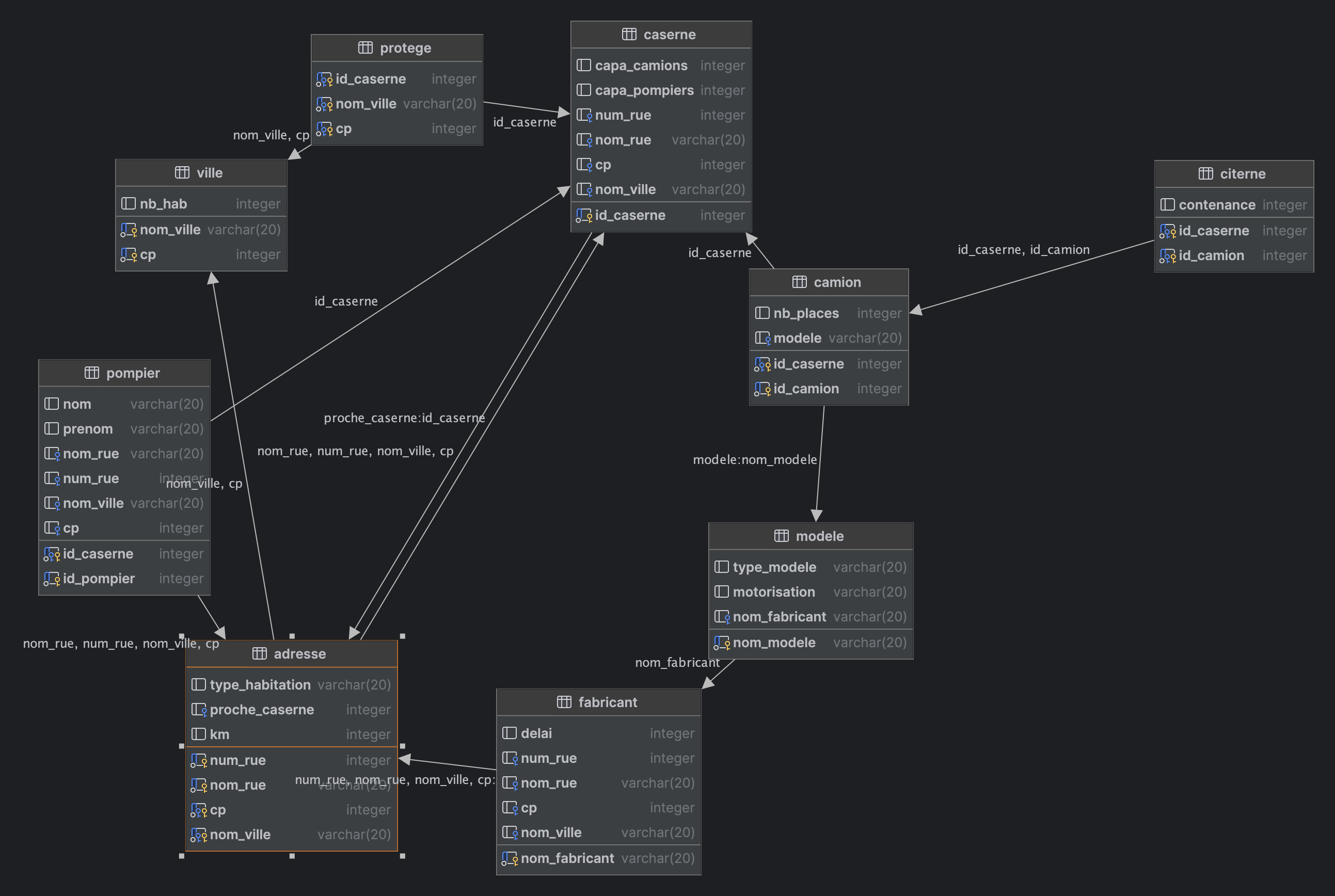Image resolution: width=1335 pixels, height=896 pixels.
Task: Click the table icon in citerne header
Action: [1205, 174]
